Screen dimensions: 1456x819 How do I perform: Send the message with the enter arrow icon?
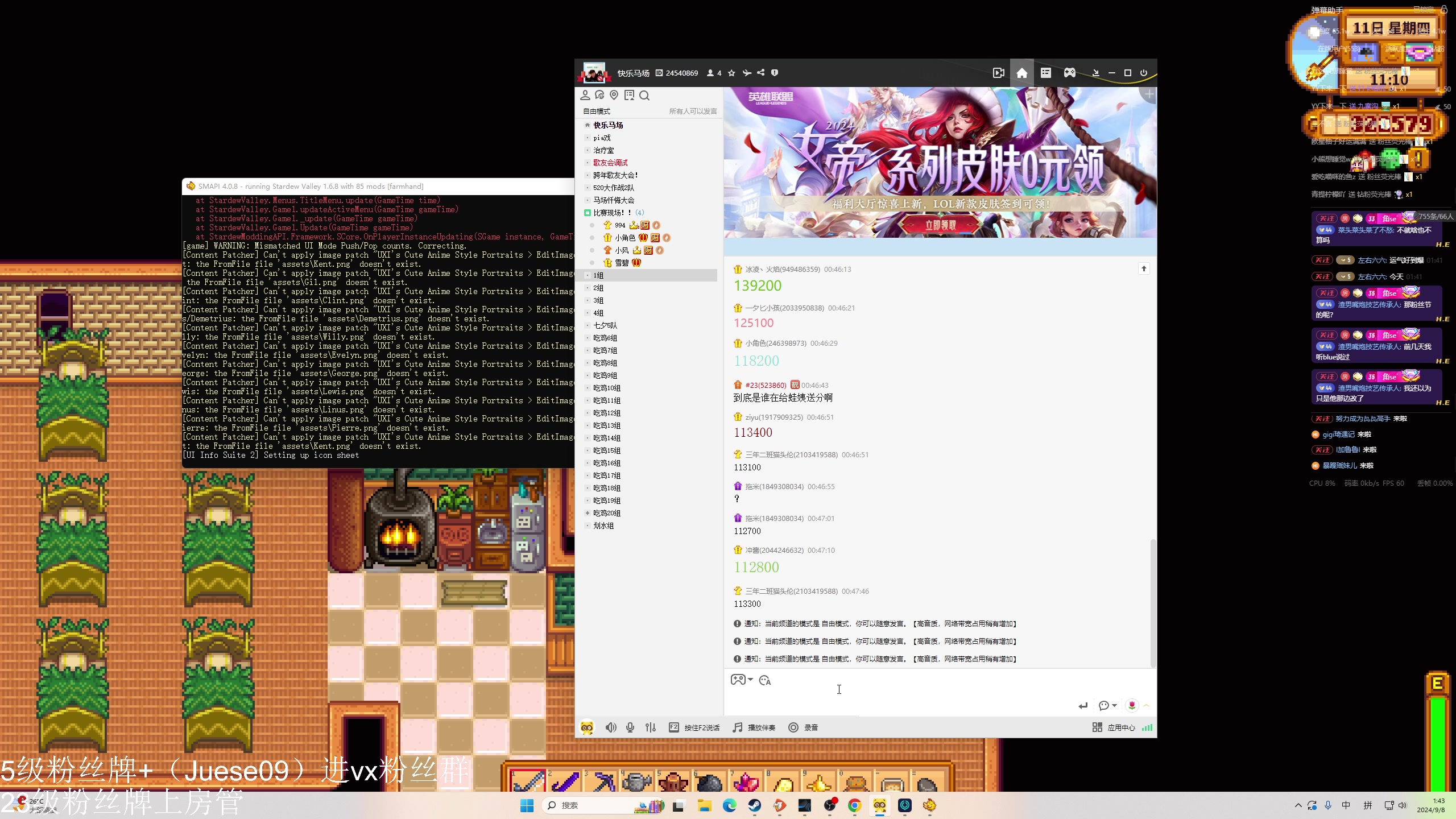pos(1083,706)
